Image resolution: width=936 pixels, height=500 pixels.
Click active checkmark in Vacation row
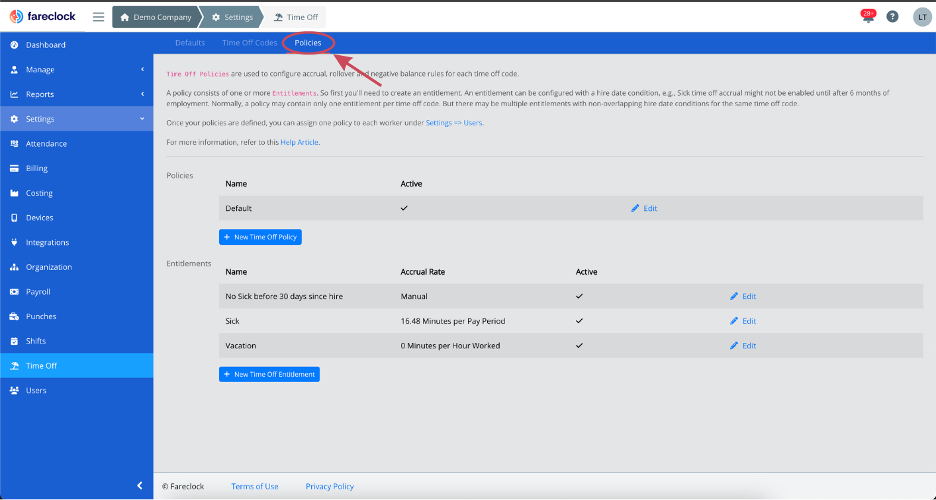[x=580, y=345]
